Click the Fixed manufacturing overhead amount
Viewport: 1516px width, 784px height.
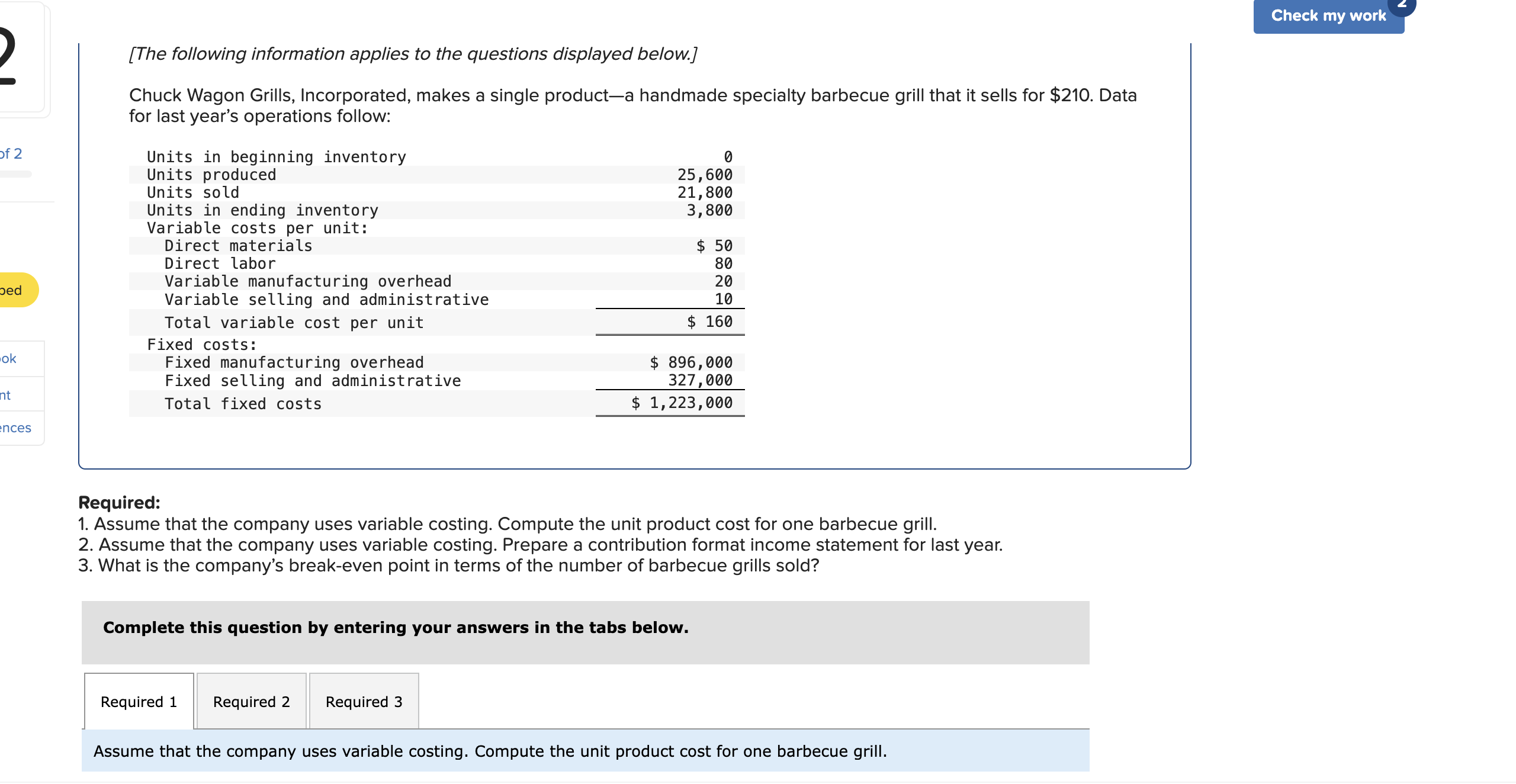point(690,362)
